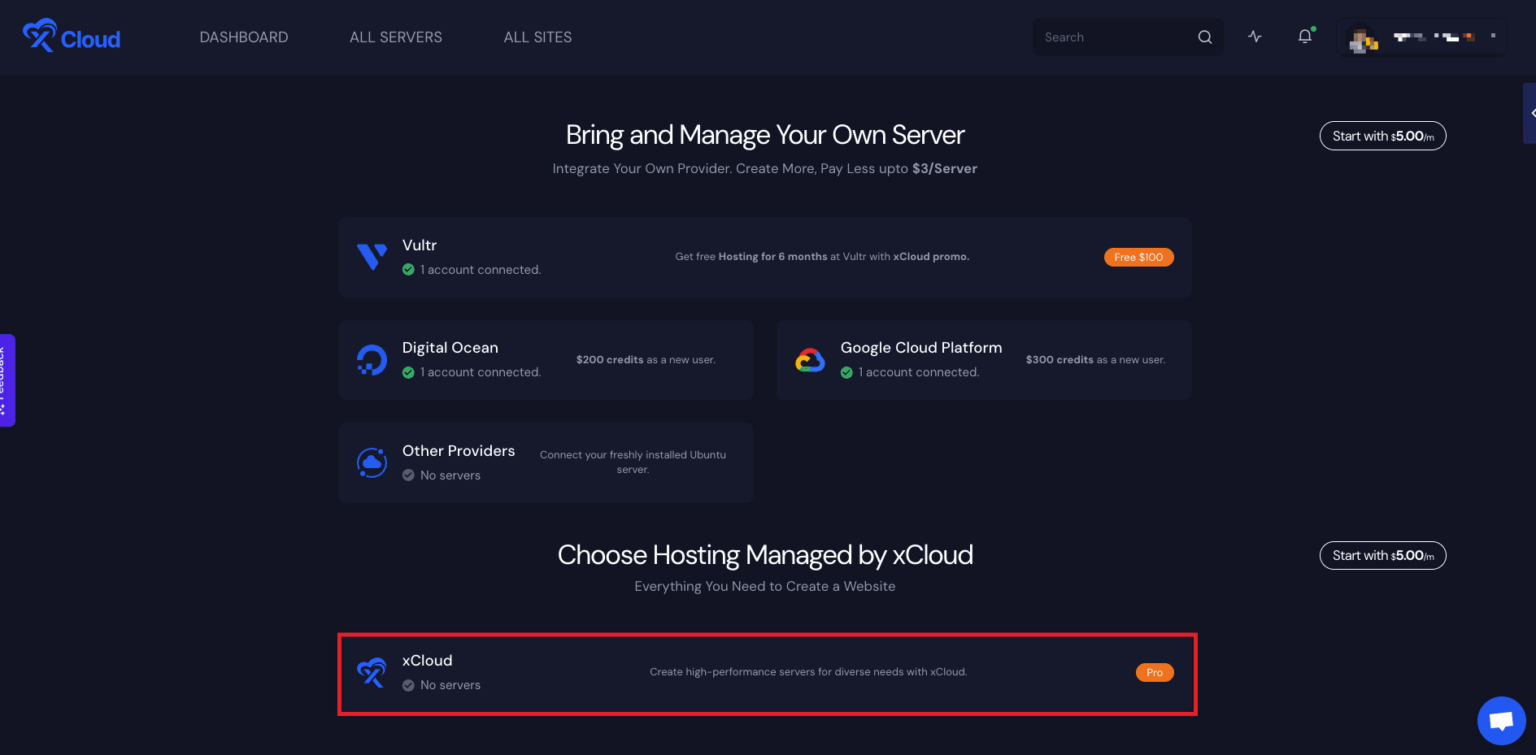Click the Other Providers cloud icon
The width and height of the screenshot is (1536, 755).
tap(371, 462)
